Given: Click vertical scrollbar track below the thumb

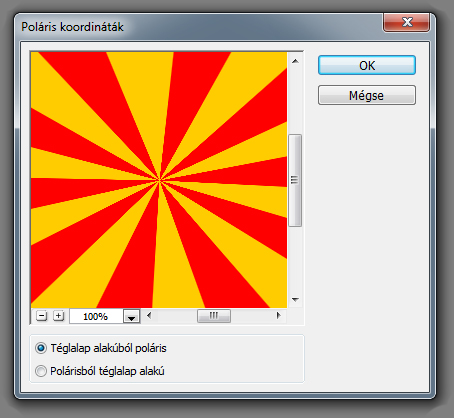Looking at the screenshot, I should 295,260.
